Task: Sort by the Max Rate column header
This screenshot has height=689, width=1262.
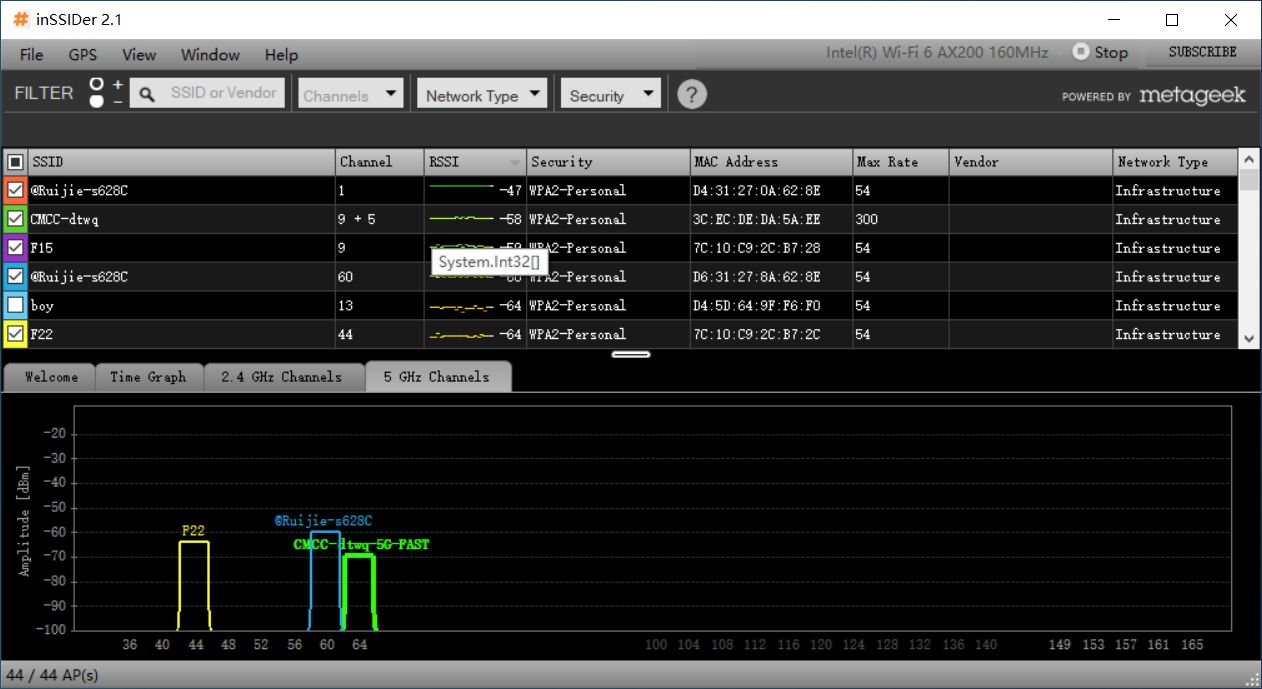Action: (x=900, y=162)
